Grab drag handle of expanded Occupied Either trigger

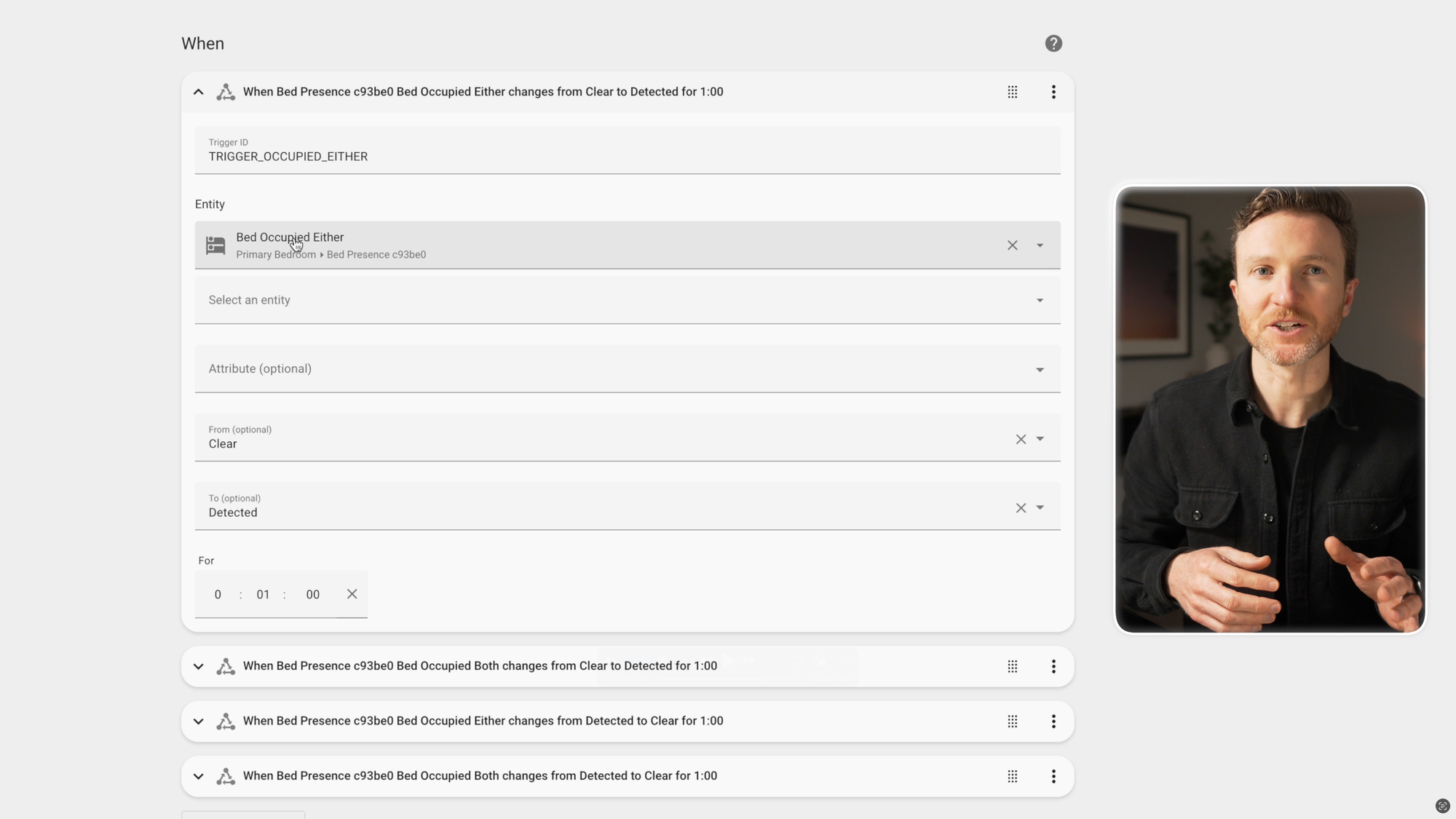(1012, 92)
